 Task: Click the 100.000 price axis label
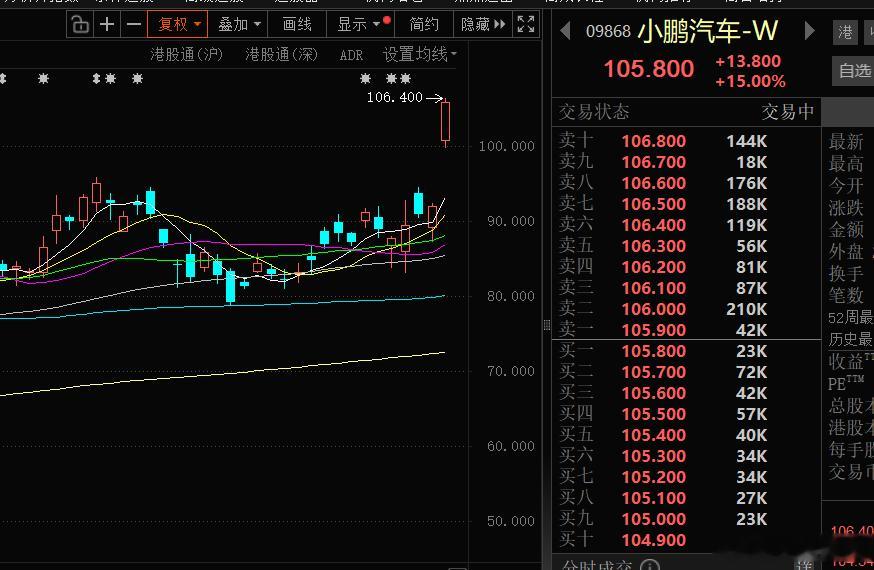(x=506, y=147)
